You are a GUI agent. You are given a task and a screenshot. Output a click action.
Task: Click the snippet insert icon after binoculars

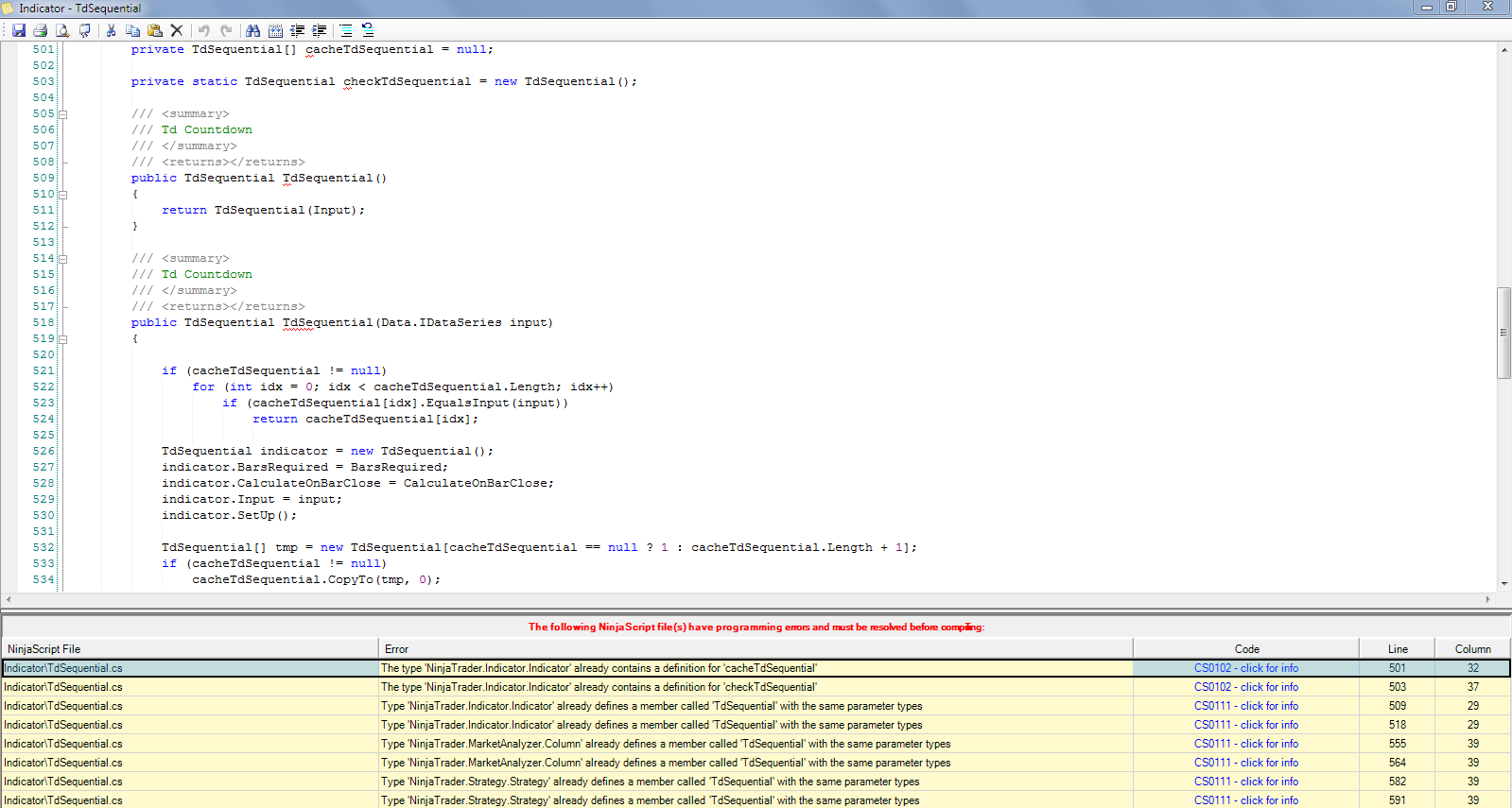tap(275, 30)
